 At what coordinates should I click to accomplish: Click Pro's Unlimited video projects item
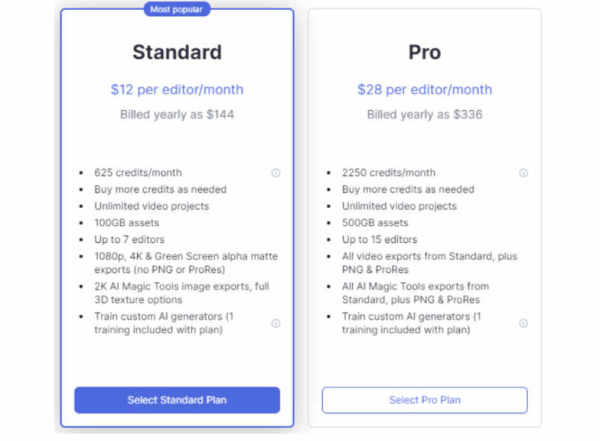(399, 206)
